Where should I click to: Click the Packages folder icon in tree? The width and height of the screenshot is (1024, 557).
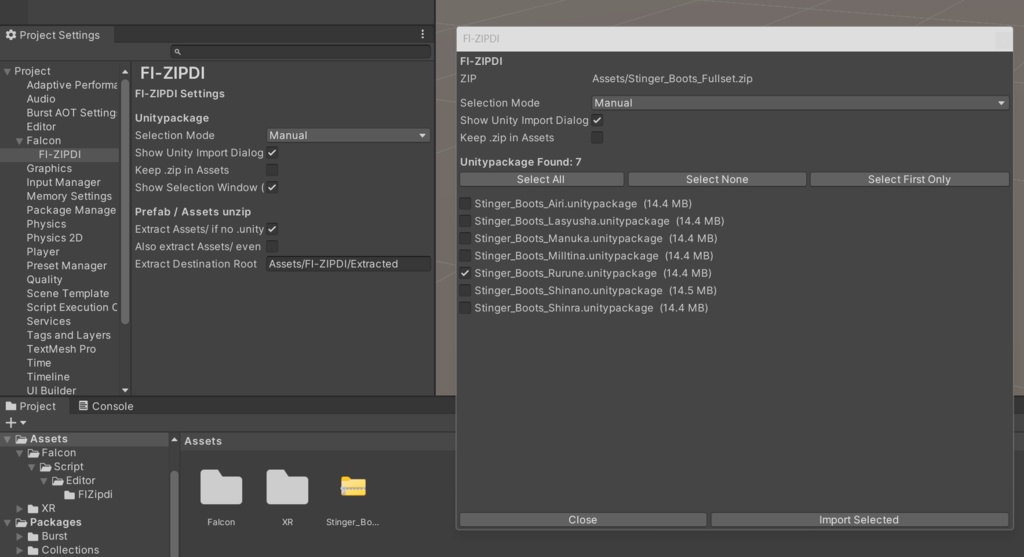22,522
